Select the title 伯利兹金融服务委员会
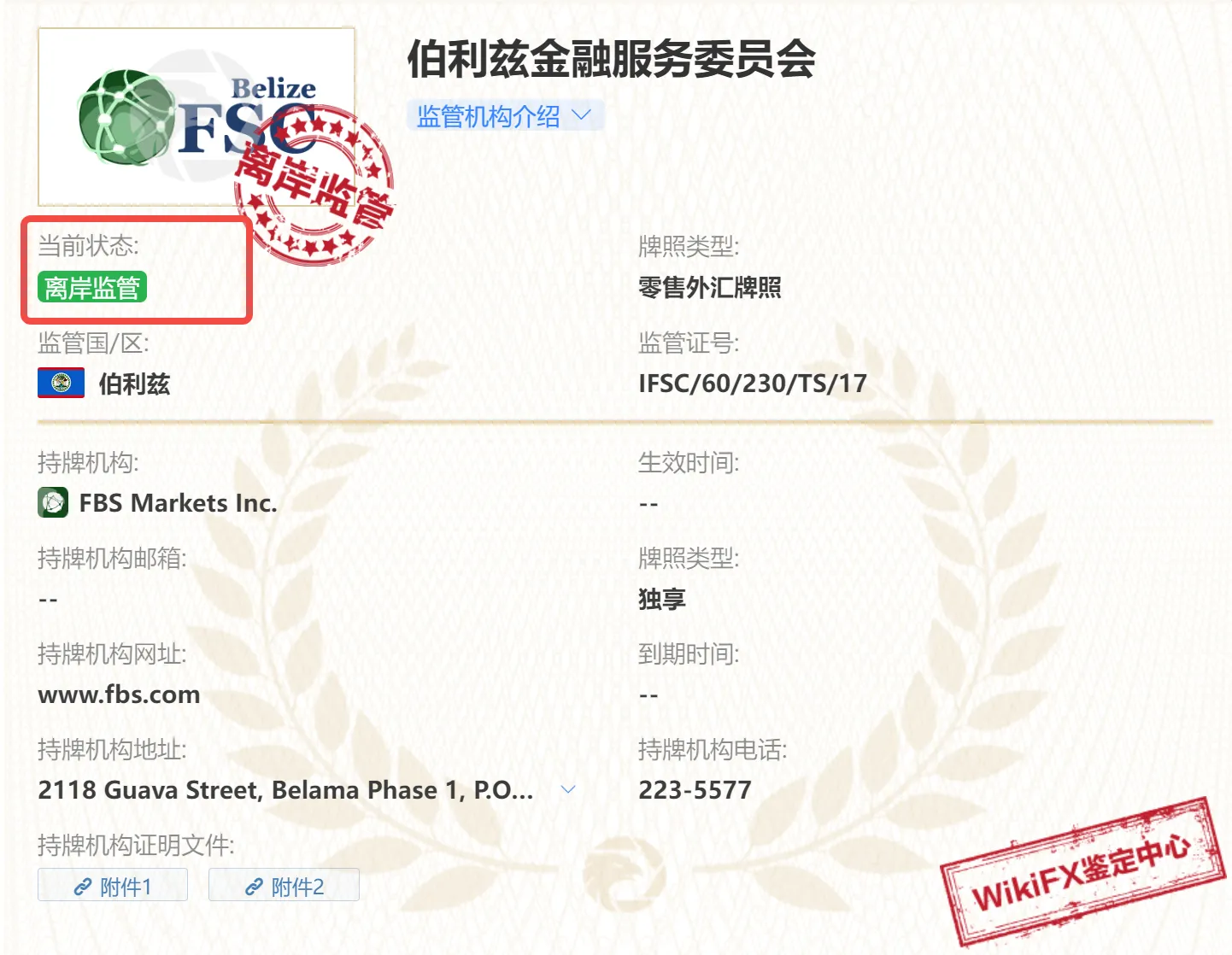 [611, 59]
